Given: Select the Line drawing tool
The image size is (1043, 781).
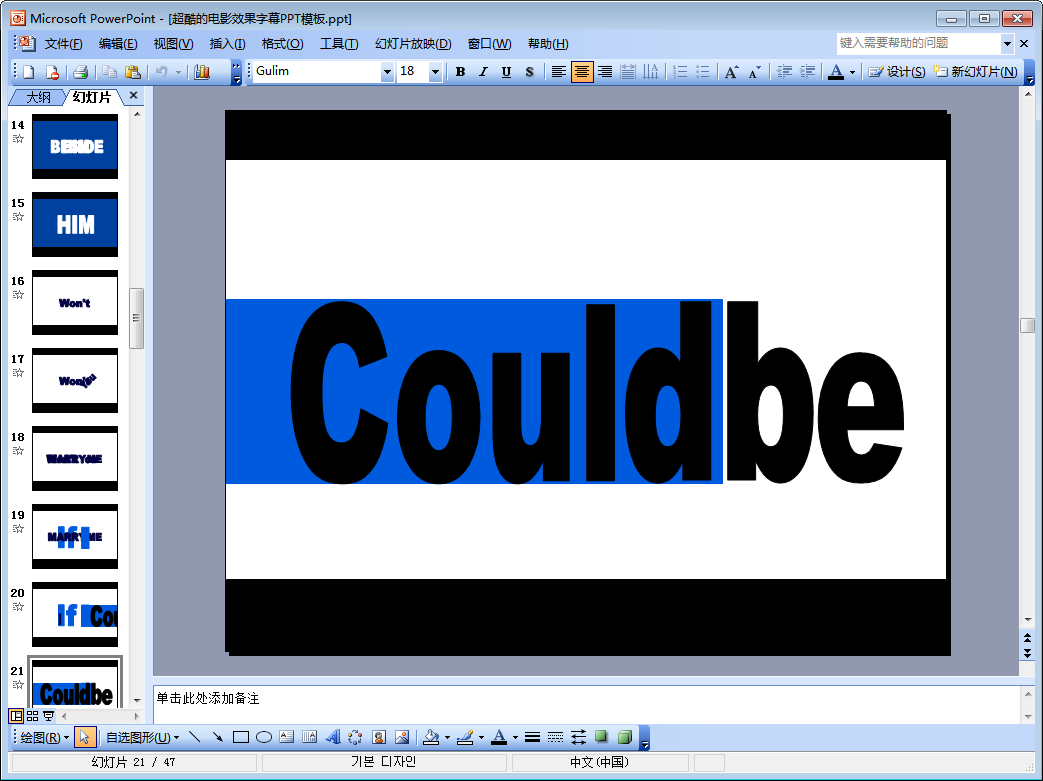Looking at the screenshot, I should [194, 736].
